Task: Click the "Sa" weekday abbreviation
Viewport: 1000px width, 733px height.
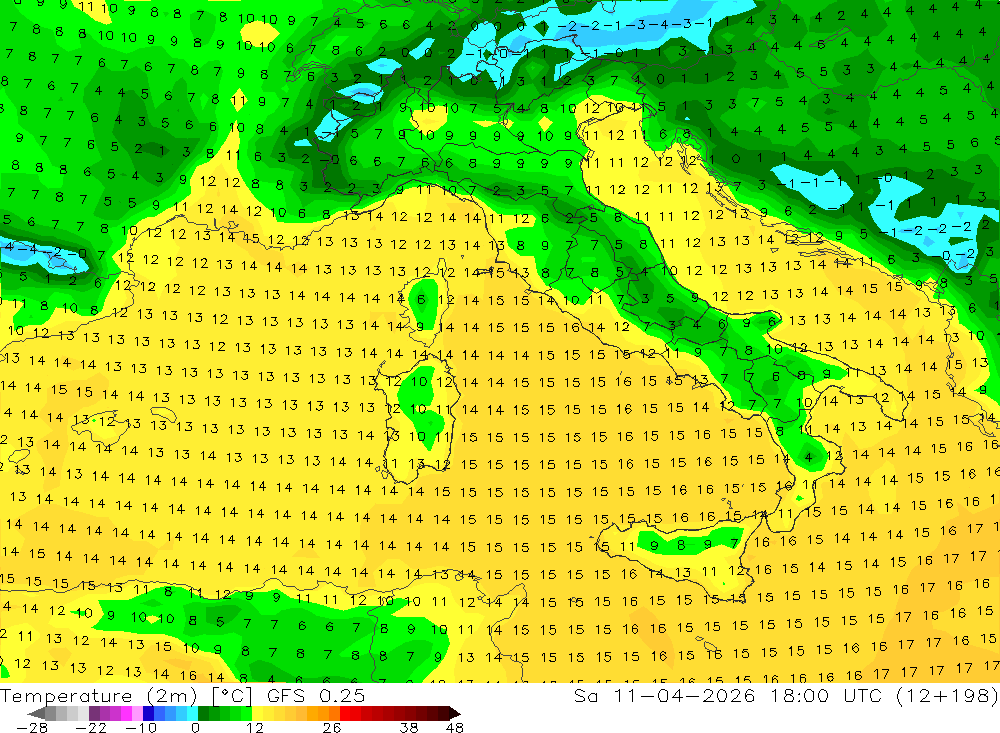Action: (x=585, y=695)
